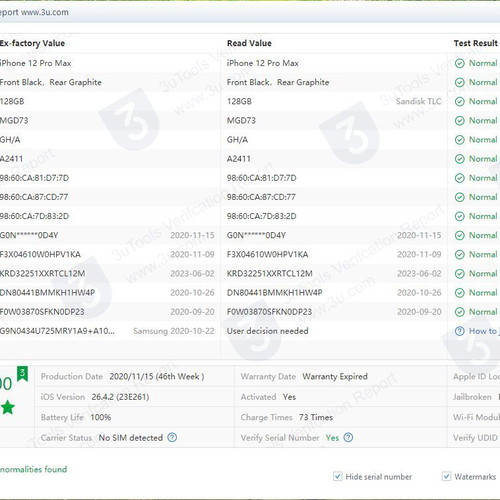This screenshot has width=500, height=500.
Task: Click the question mark icon before How to
Action: tap(460, 331)
